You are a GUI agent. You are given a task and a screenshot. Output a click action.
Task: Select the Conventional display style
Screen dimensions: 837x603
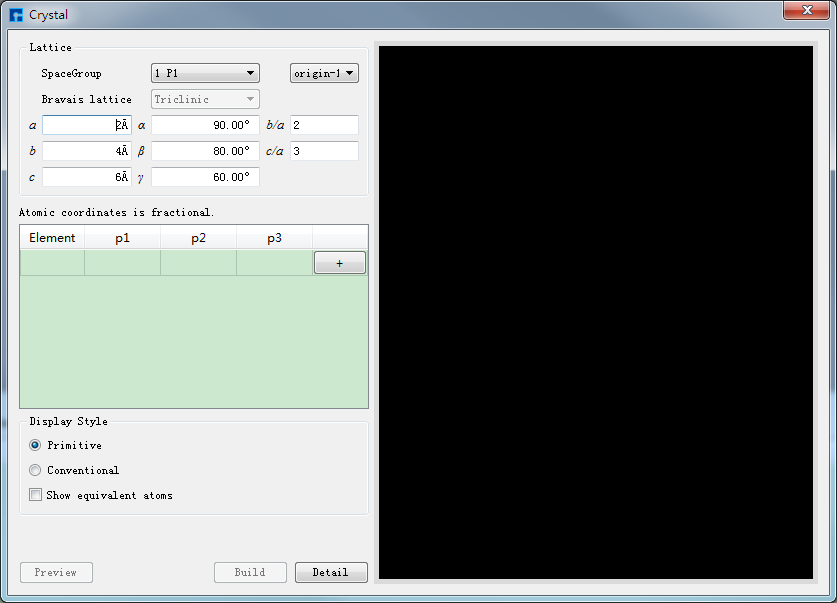coord(36,470)
